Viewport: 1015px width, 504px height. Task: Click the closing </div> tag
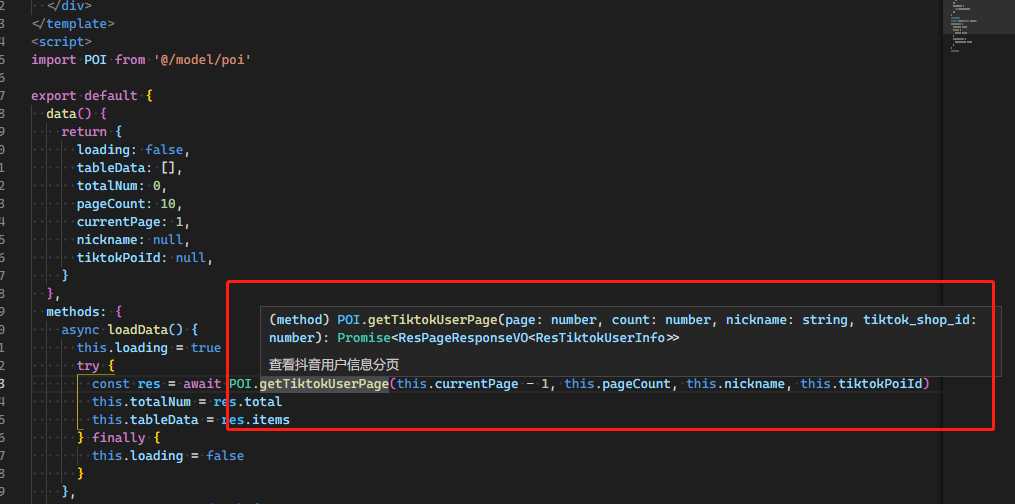coord(69,6)
